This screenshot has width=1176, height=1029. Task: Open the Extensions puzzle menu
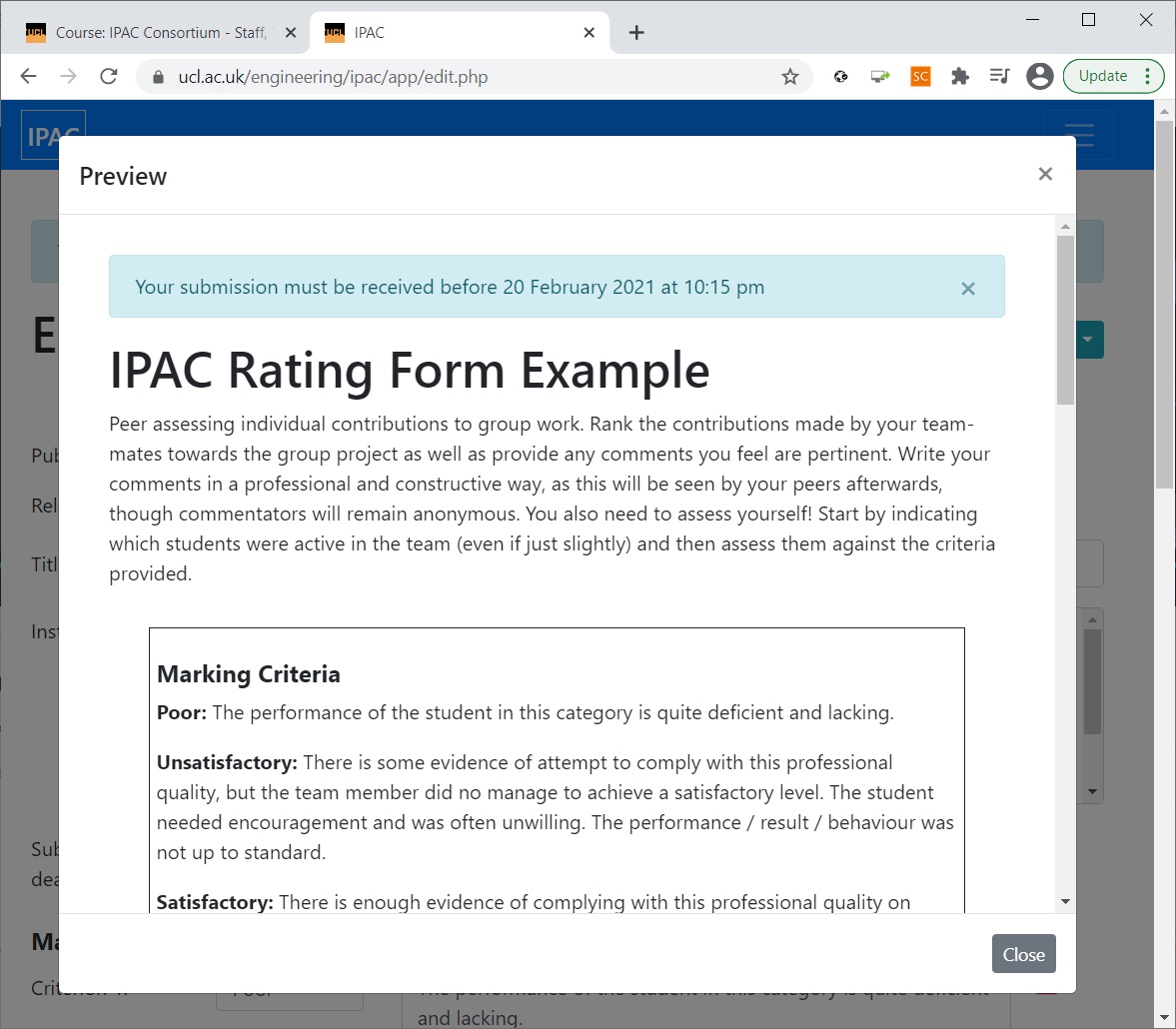coord(959,77)
